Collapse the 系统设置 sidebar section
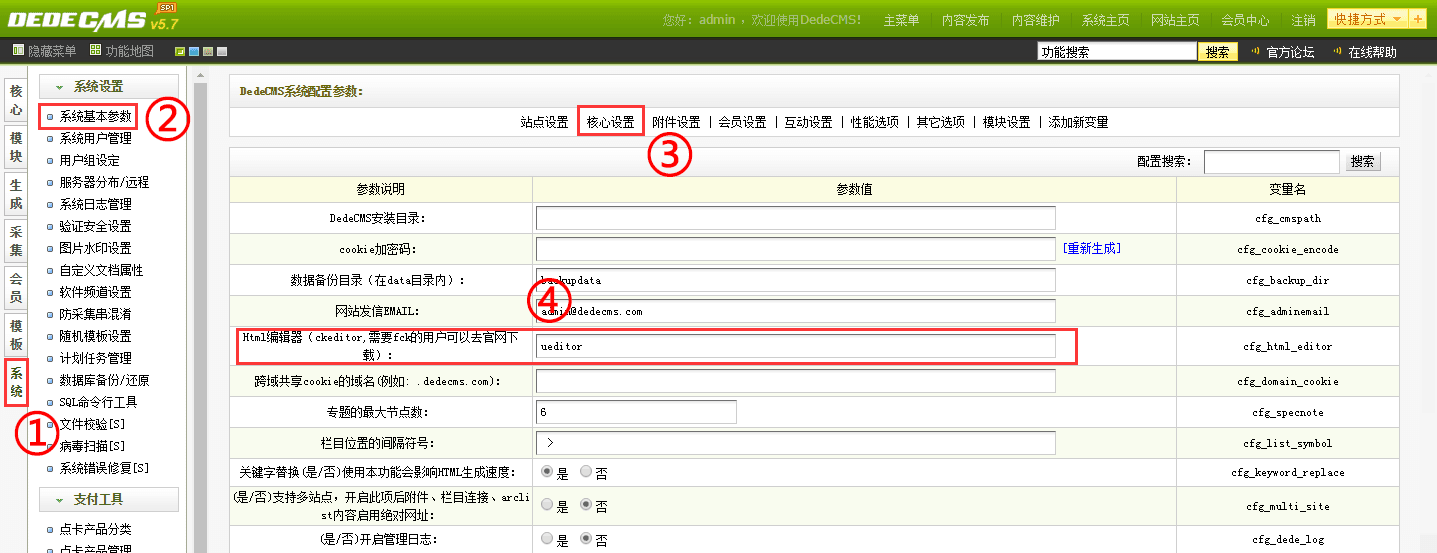The height and width of the screenshot is (553, 1437). [x=108, y=87]
